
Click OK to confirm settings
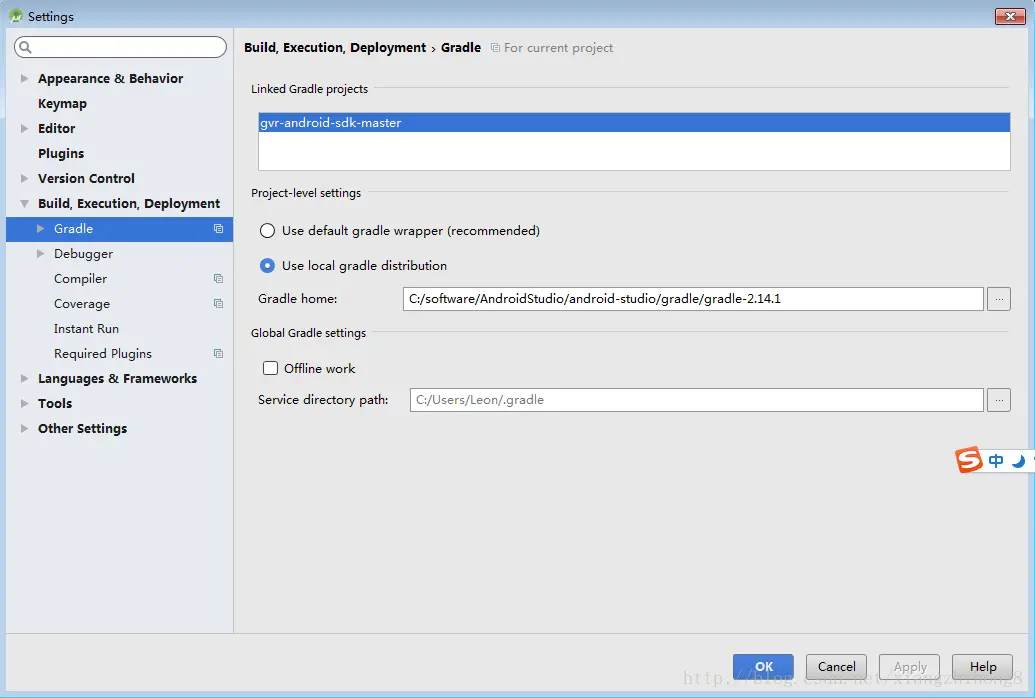coord(763,666)
